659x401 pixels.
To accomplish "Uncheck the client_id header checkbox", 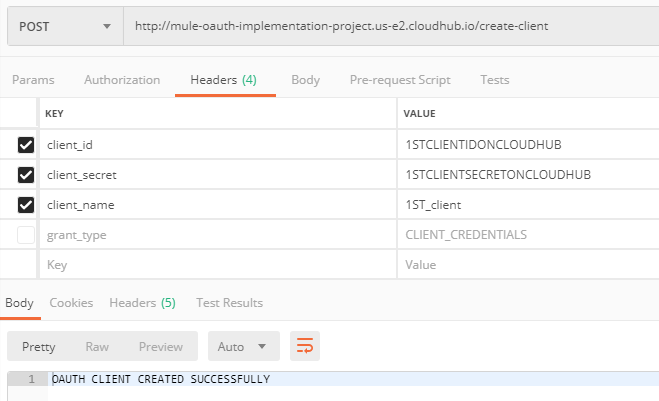I will tap(26, 145).
